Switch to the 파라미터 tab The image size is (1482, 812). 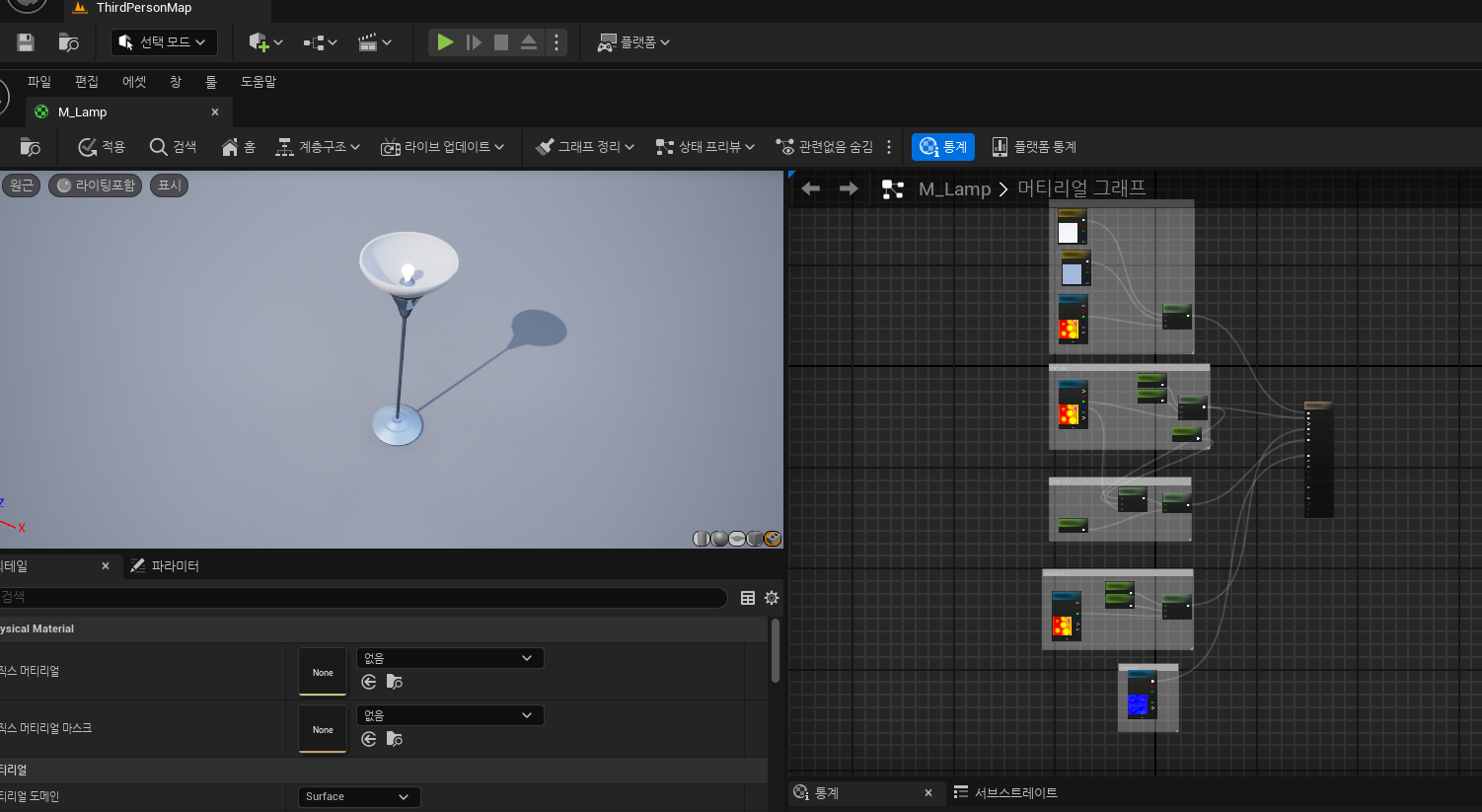(x=165, y=566)
